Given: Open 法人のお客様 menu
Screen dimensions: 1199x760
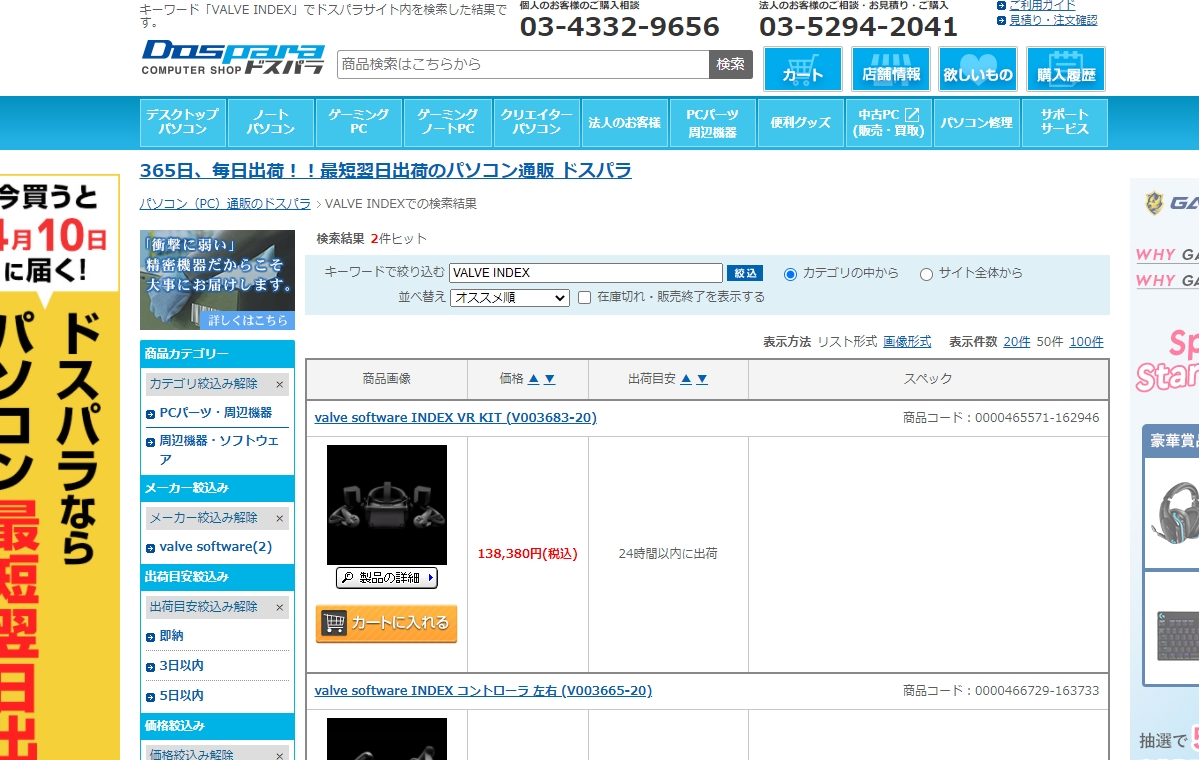Looking at the screenshot, I should pos(624,122).
